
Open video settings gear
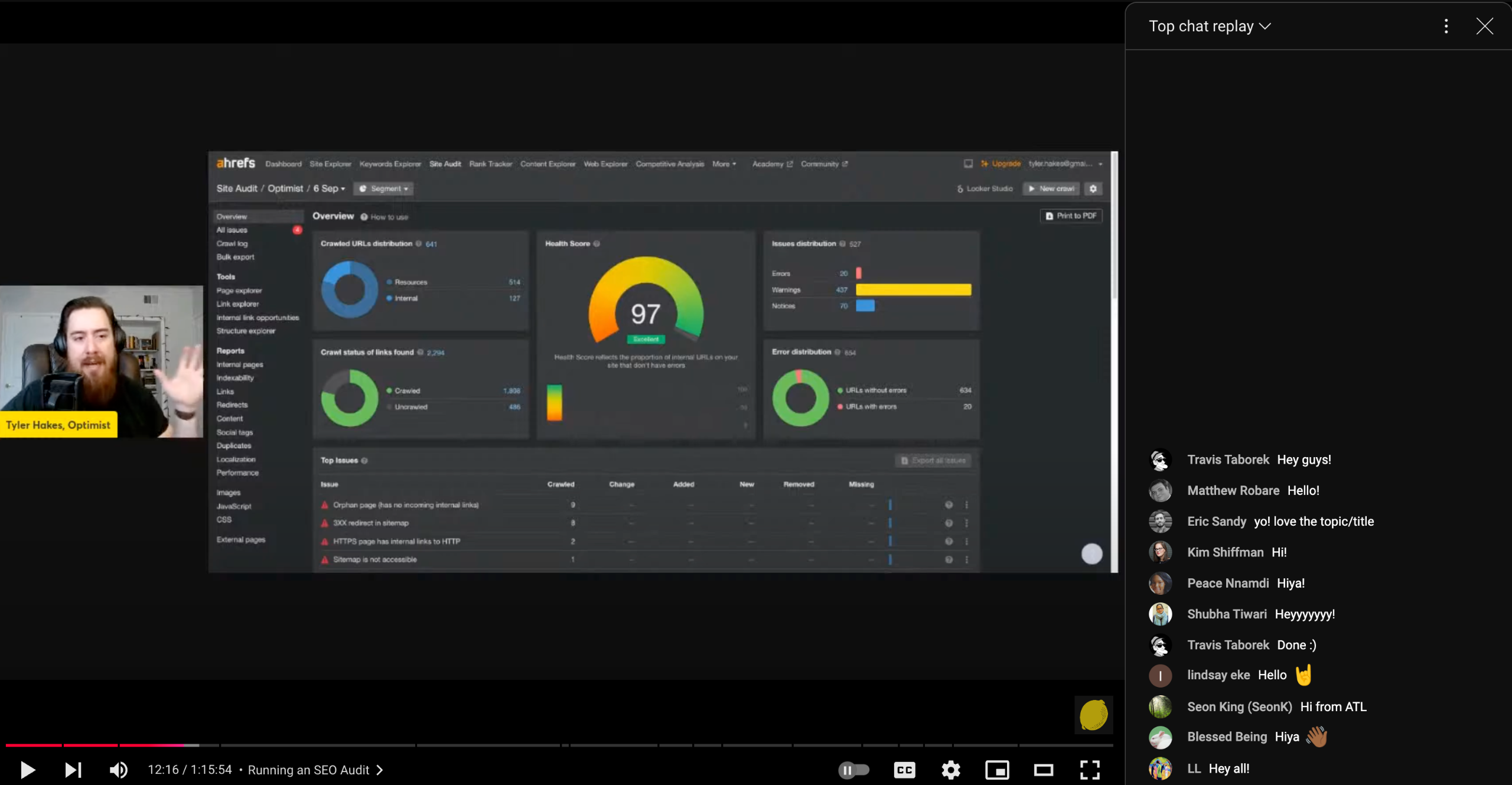point(950,770)
